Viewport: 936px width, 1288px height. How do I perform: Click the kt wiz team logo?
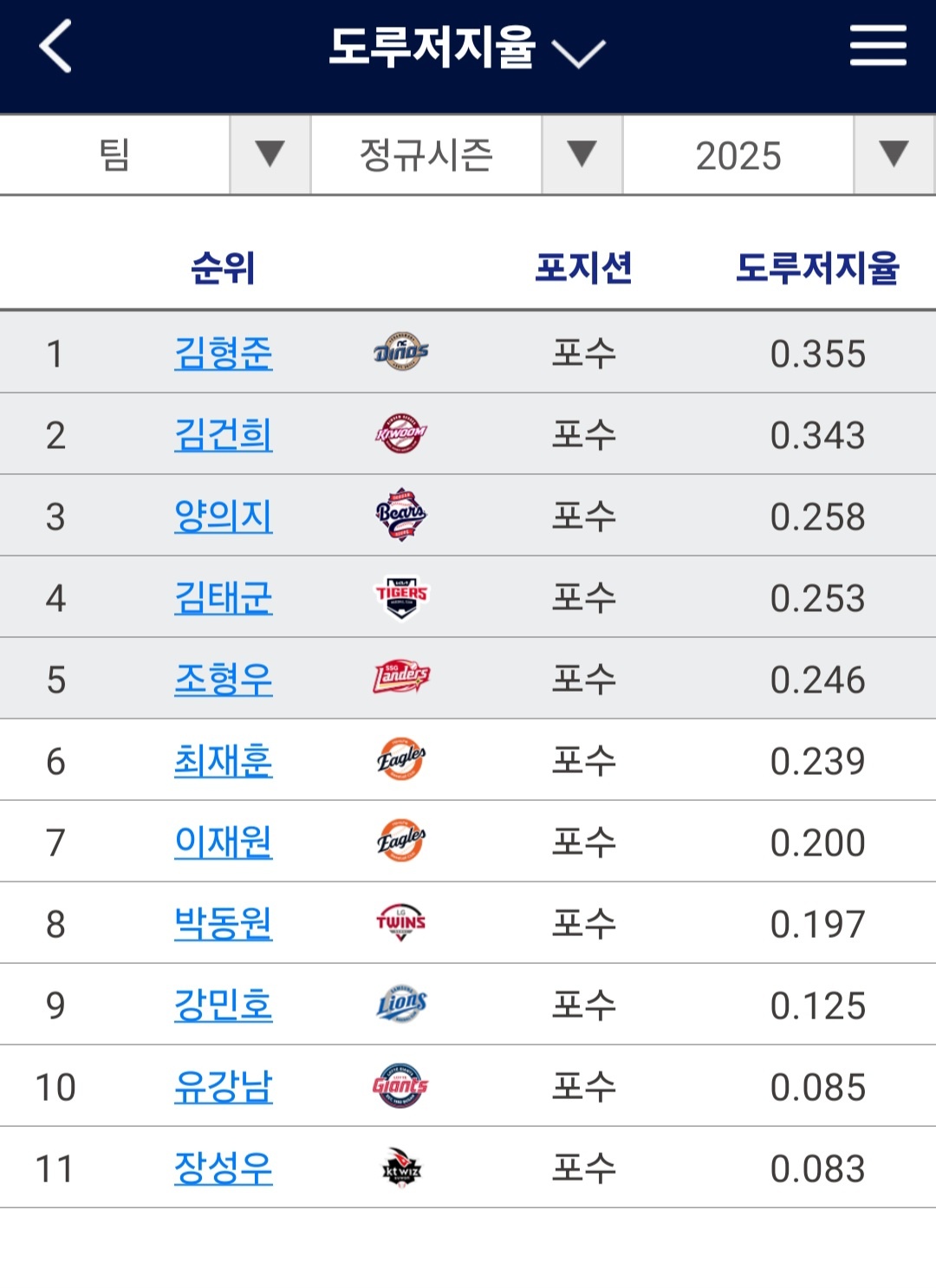pos(401,1168)
